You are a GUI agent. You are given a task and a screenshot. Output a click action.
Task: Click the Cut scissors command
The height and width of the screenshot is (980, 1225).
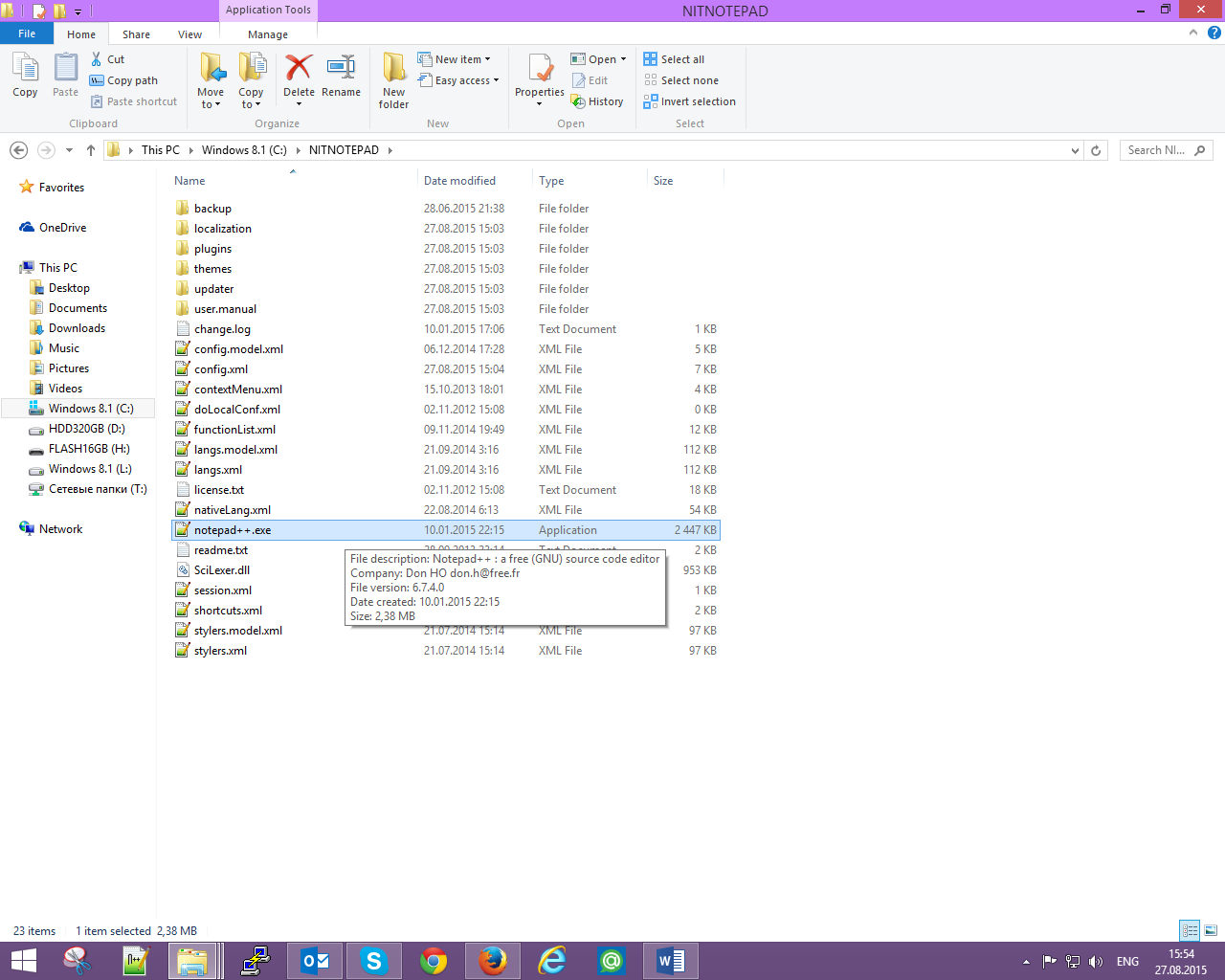107,59
